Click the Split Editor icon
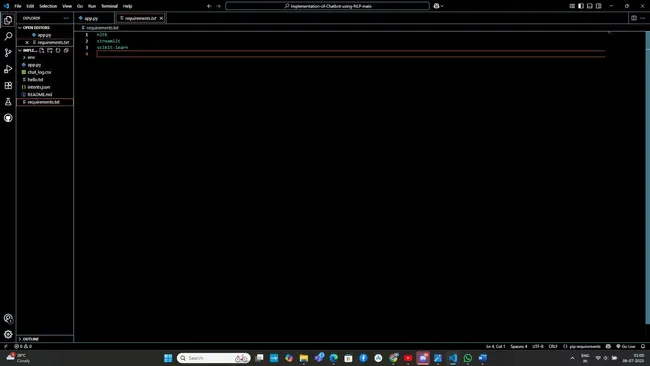Screen dimensions: 650x366 pos(634,18)
